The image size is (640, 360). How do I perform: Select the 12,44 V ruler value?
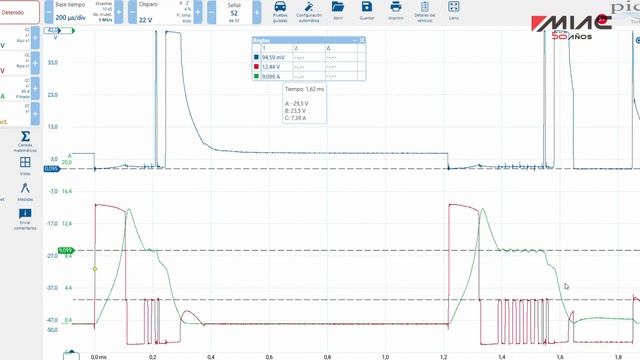pyautogui.click(x=271, y=67)
